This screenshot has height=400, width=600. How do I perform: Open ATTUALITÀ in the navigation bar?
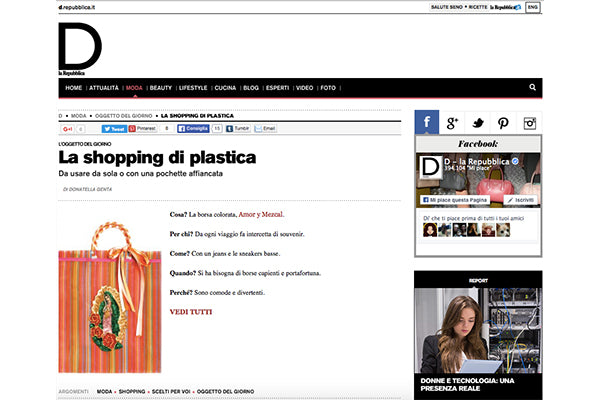pyautogui.click(x=104, y=88)
